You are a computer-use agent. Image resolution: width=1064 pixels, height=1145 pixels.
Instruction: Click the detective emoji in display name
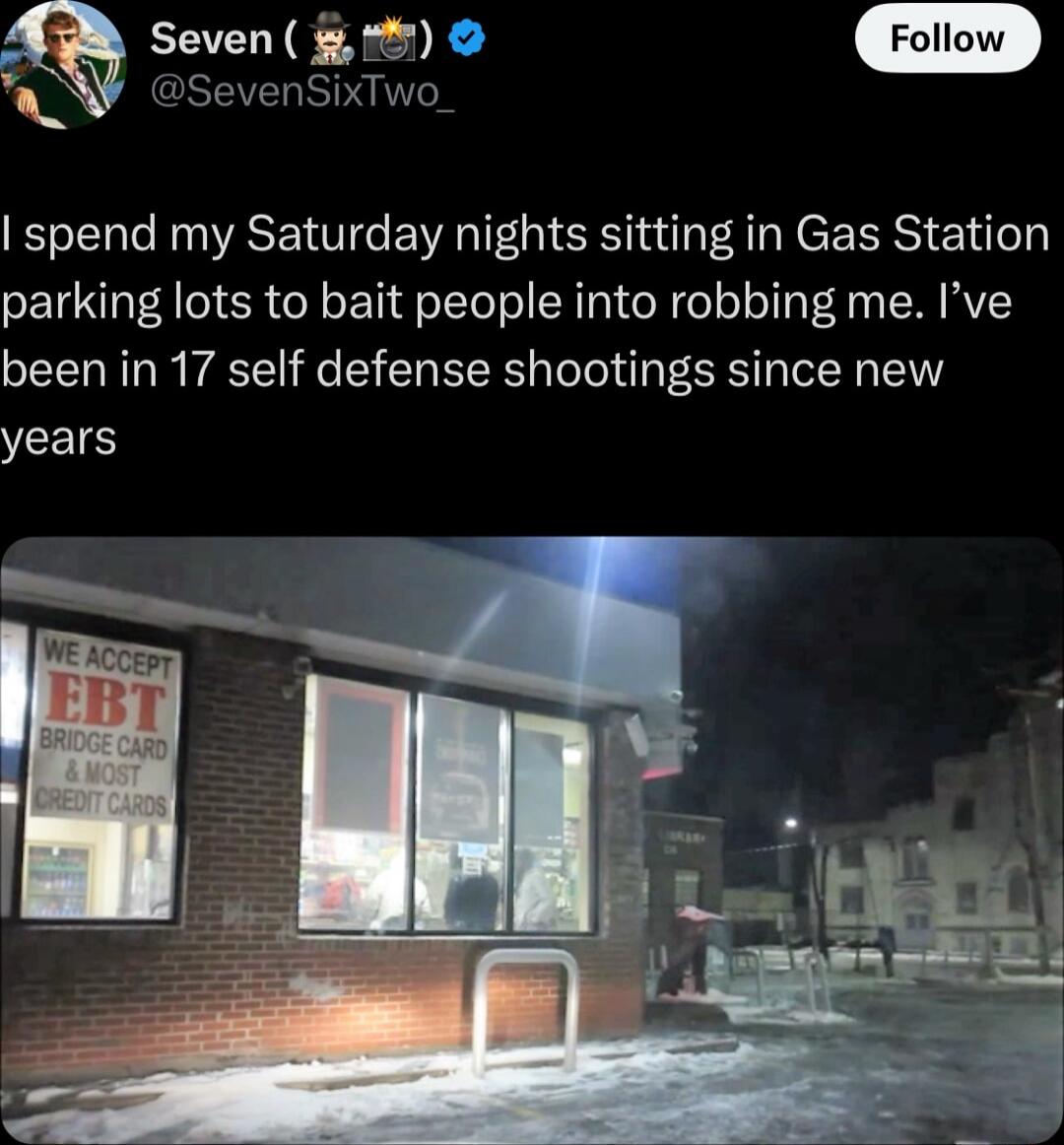coord(332,38)
